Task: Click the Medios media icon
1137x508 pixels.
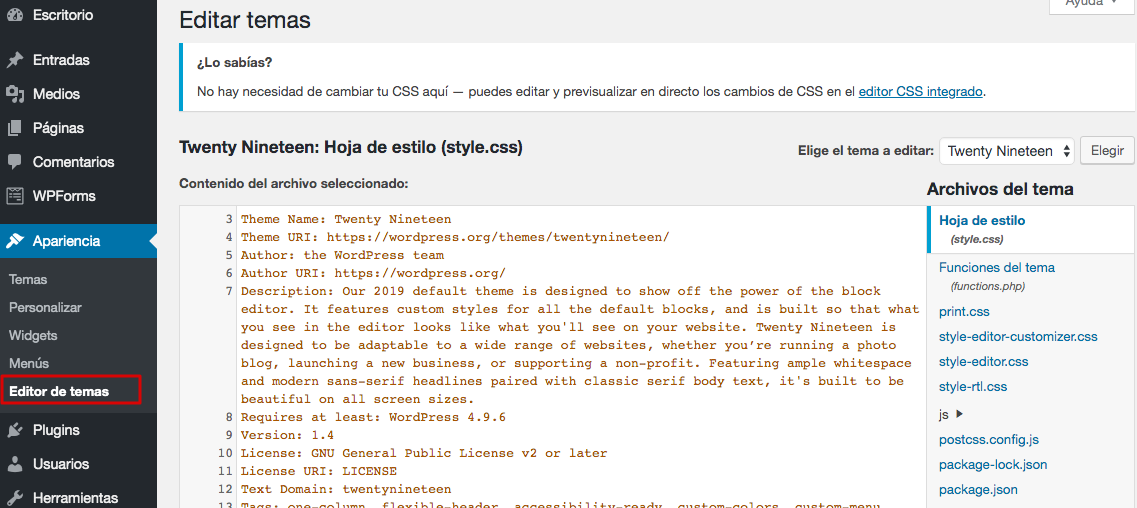Action: tap(15, 94)
